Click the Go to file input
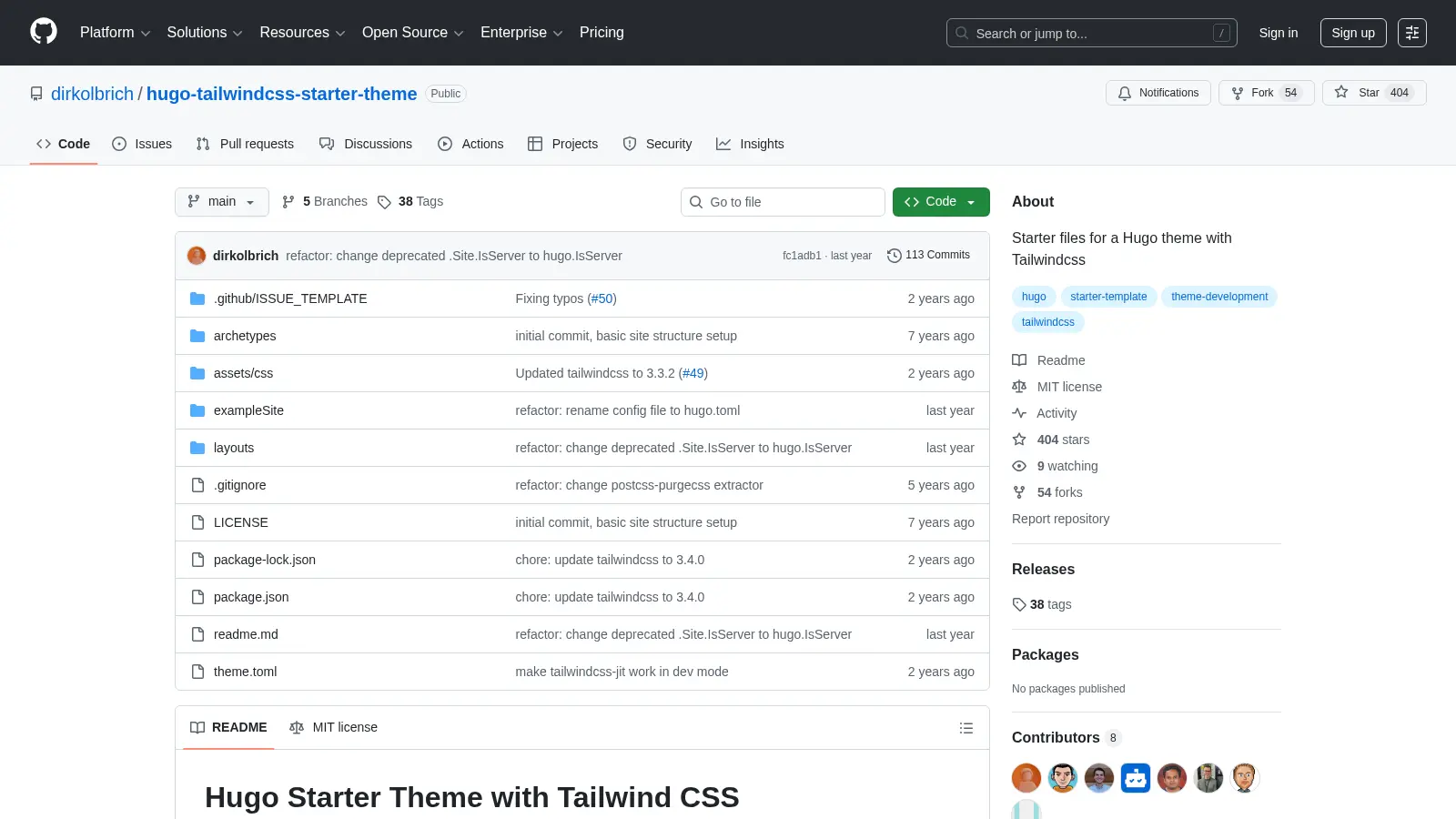 click(783, 202)
